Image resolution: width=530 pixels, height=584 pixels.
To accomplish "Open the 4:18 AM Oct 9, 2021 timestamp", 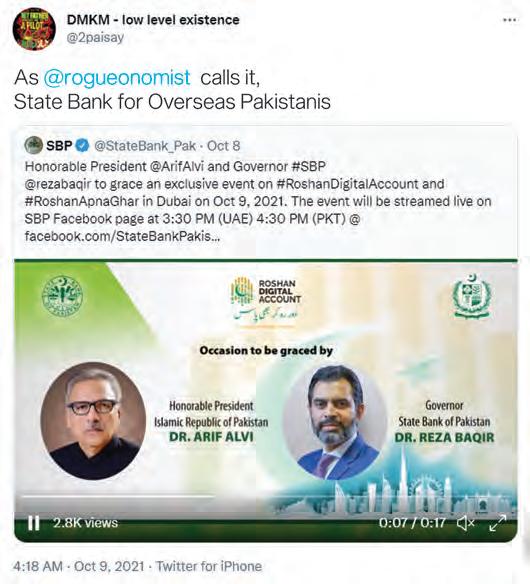I will (78, 566).
